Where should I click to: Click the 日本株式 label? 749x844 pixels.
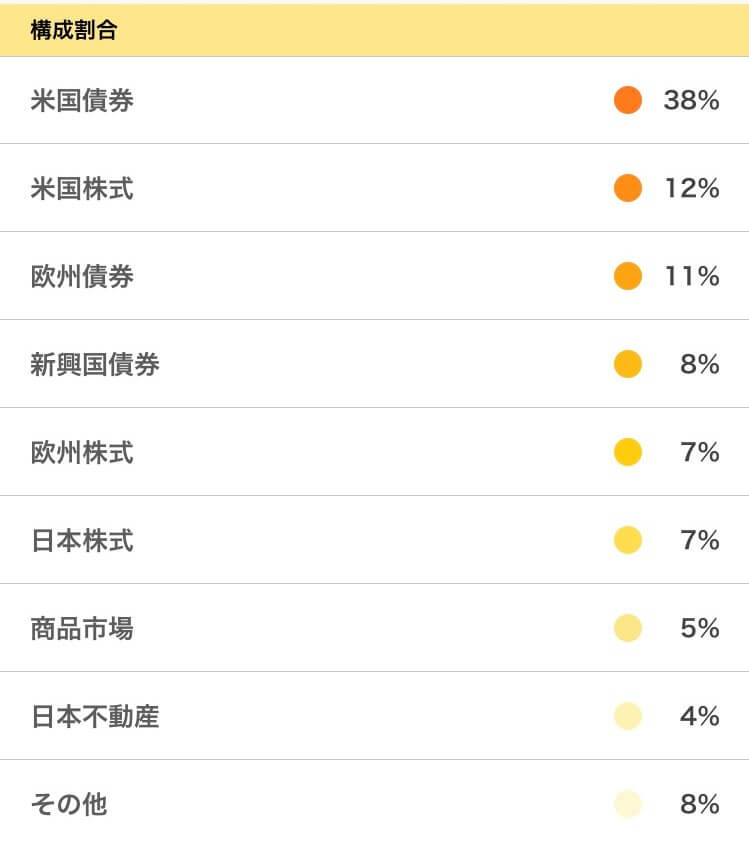click(x=82, y=540)
